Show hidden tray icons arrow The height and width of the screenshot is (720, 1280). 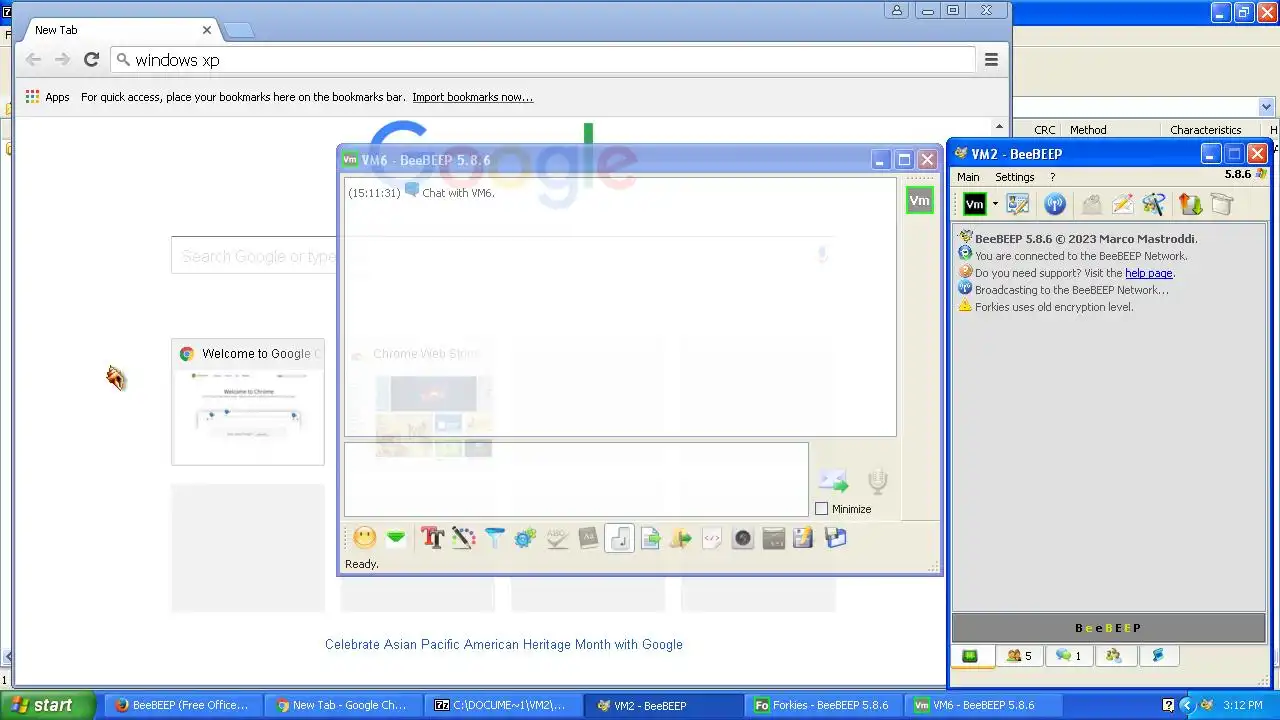pos(1188,705)
